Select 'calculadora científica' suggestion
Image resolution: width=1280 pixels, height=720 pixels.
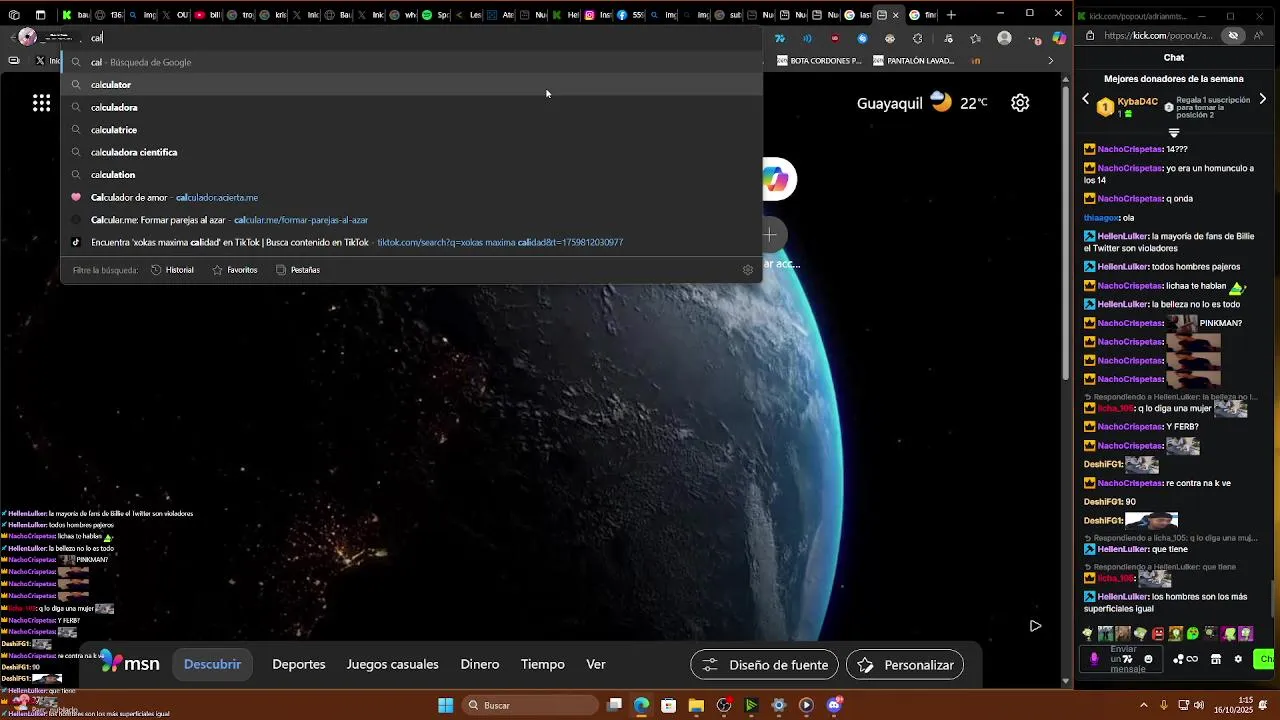[x=411, y=152]
